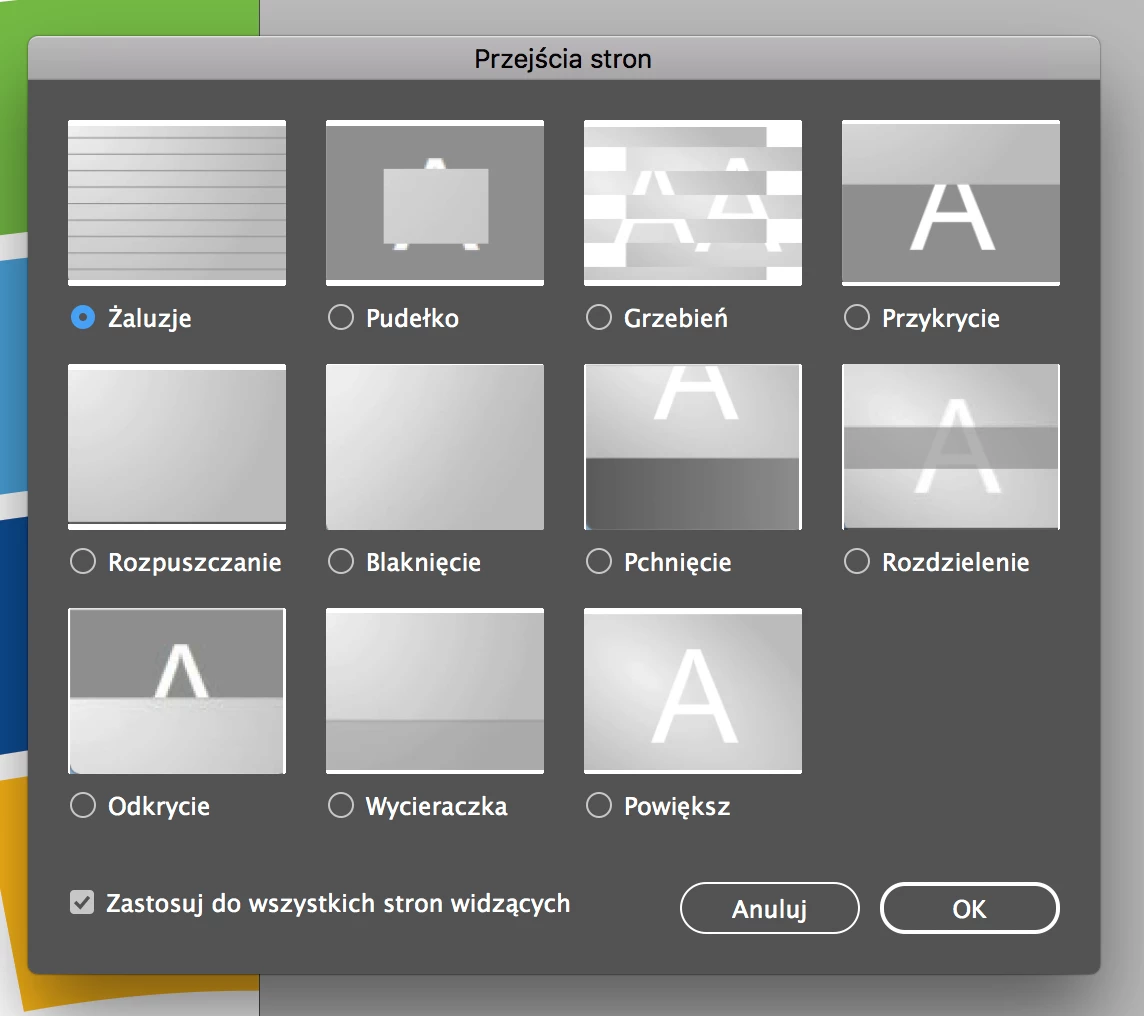
Task: Click the Pchnięcie transition preview thumbnail
Action: 693,447
